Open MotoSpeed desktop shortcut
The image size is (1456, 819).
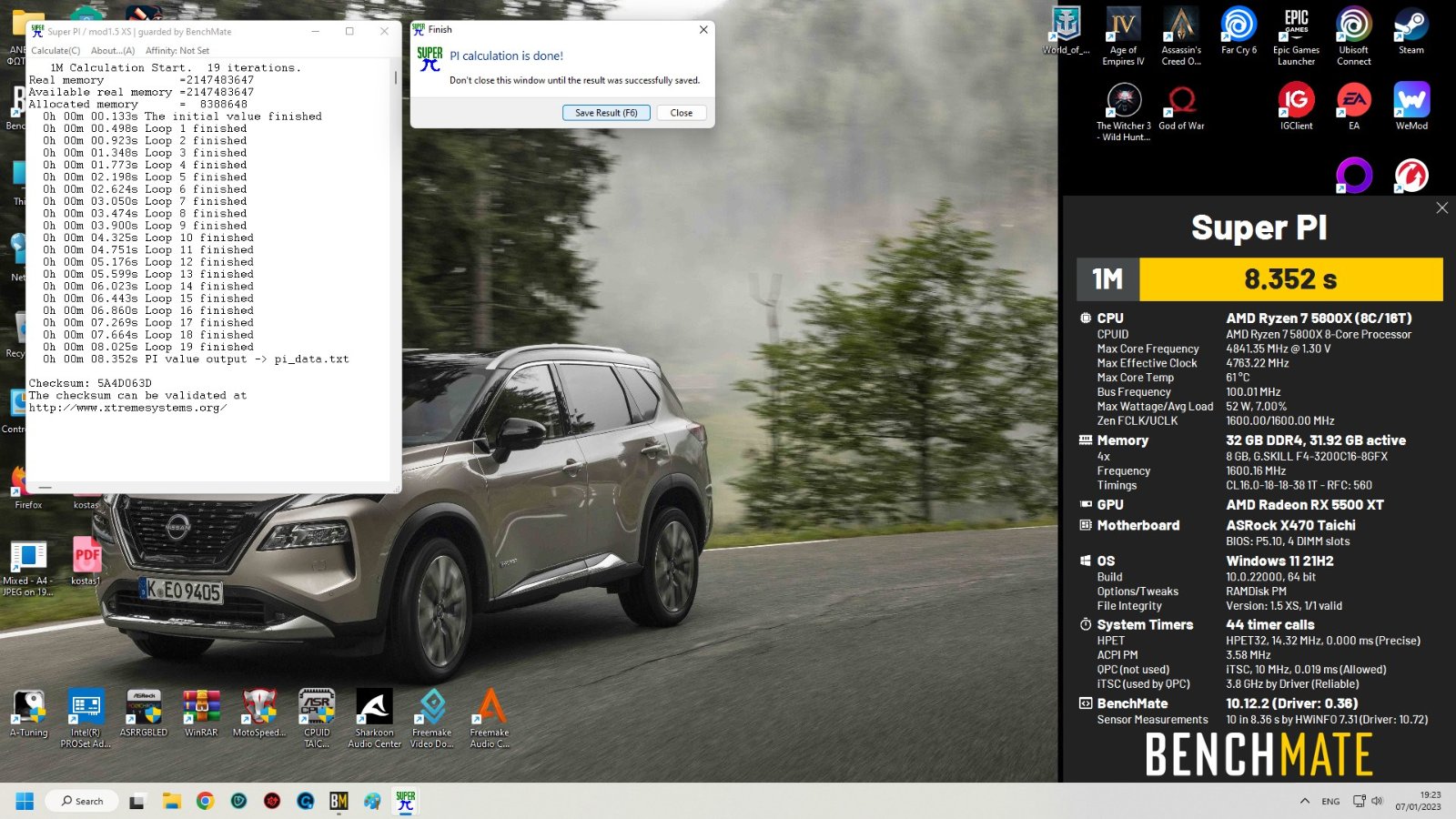click(x=259, y=713)
